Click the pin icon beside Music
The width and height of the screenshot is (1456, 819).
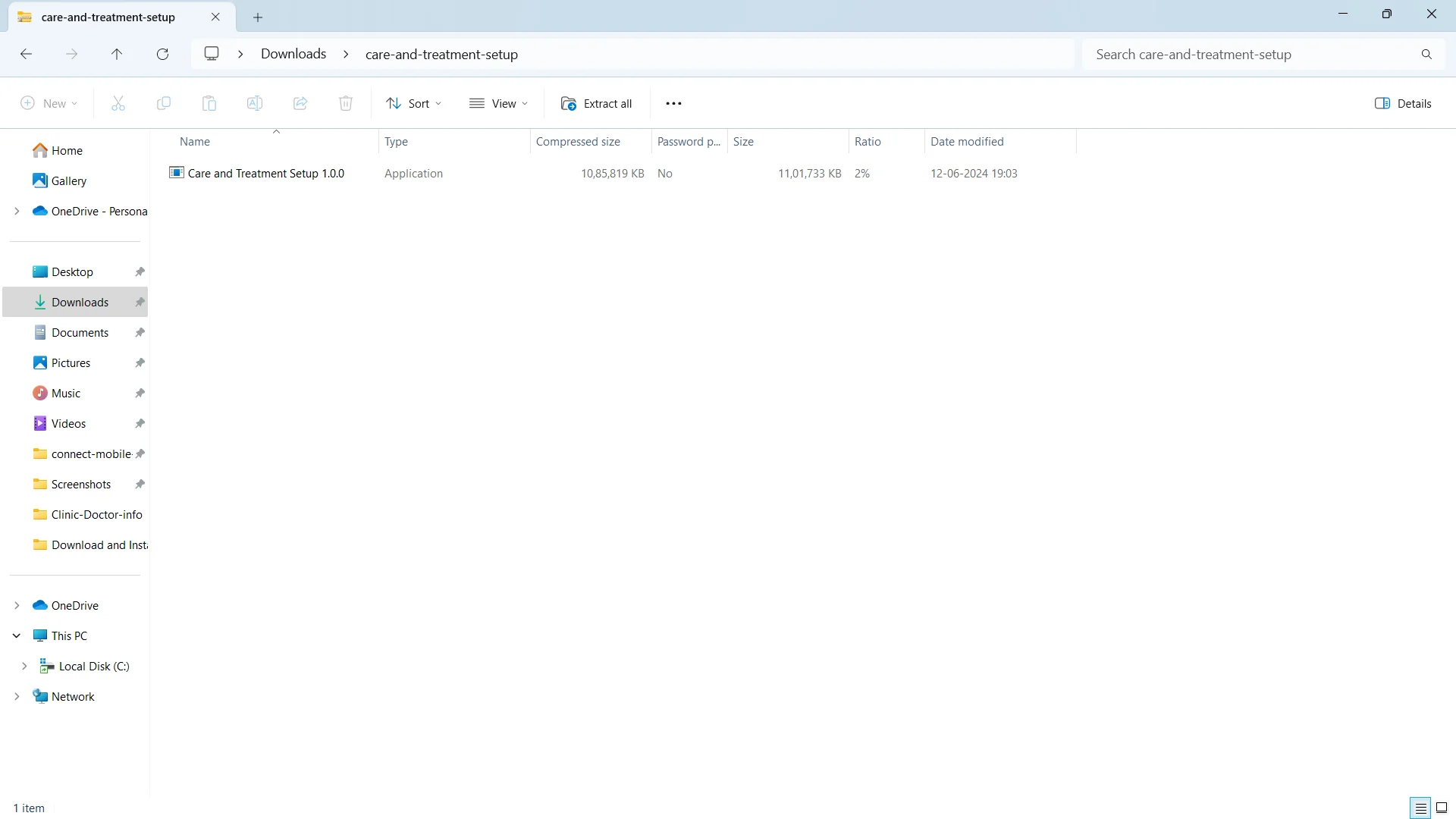coord(140,394)
